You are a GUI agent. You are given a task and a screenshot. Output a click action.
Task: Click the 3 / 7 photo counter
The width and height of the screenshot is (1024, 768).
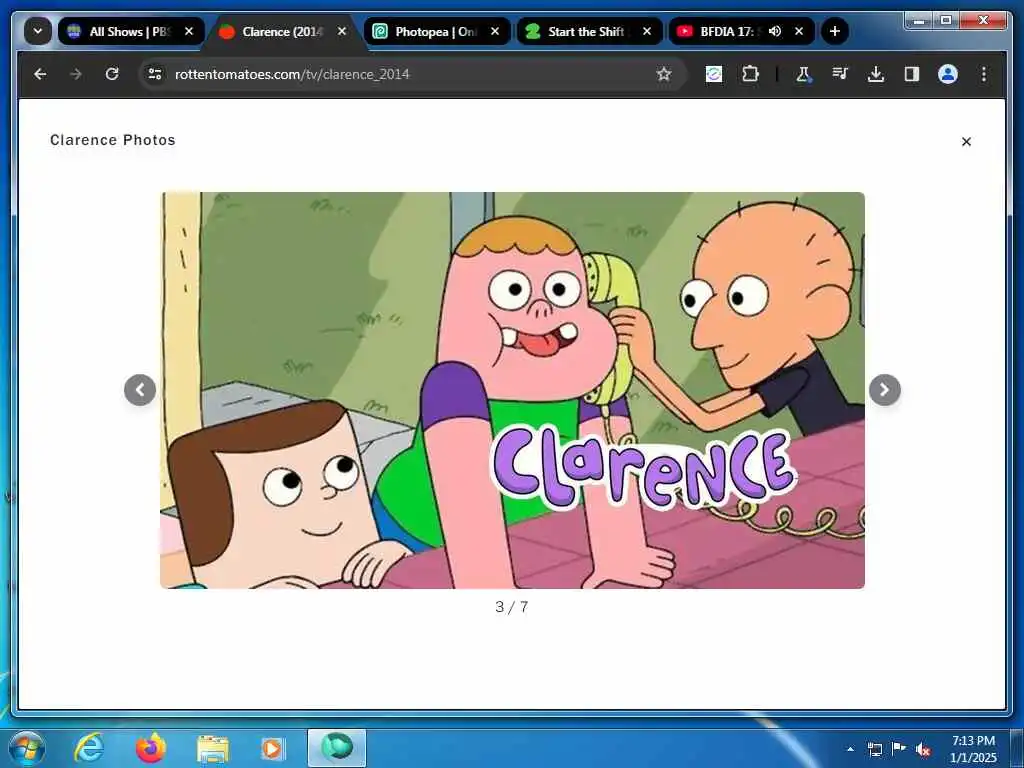click(x=512, y=607)
